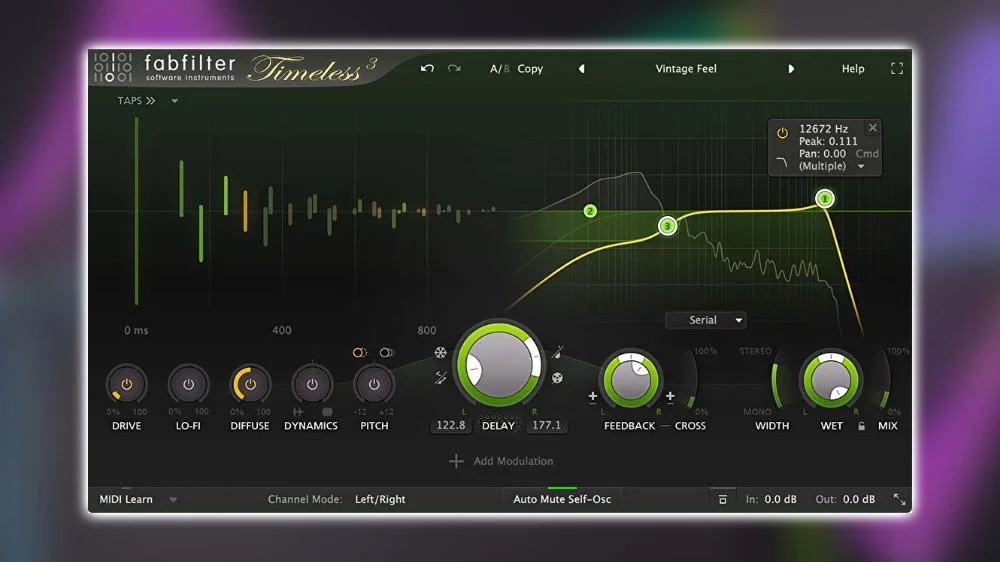Click the yellow pitch mode circles icon
The image size is (1000, 562).
pos(360,353)
